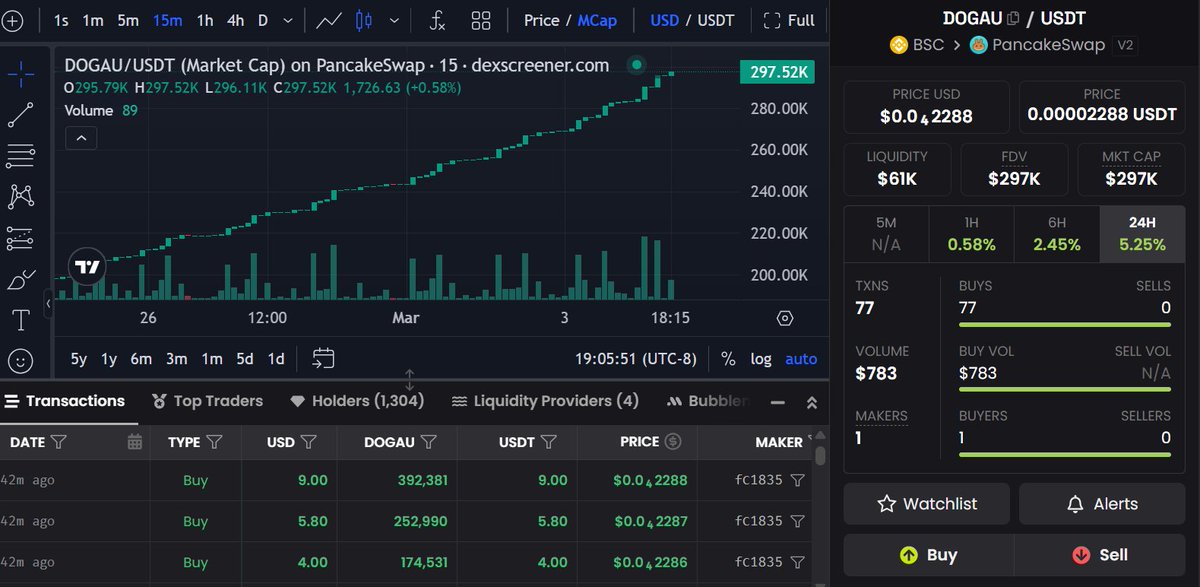Open chart style dropdown arrow

click(x=396, y=20)
